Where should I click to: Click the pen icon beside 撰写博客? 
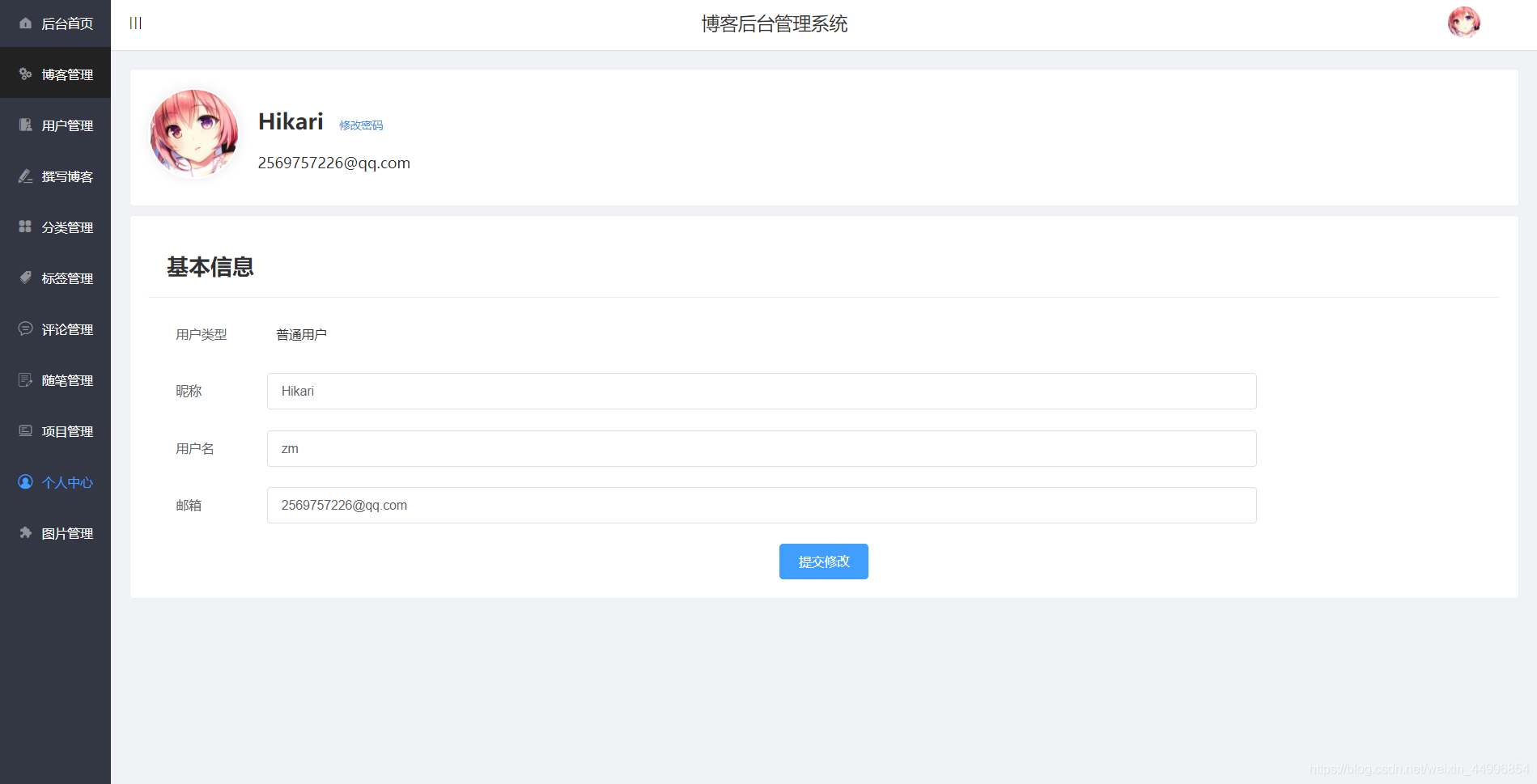(x=25, y=176)
